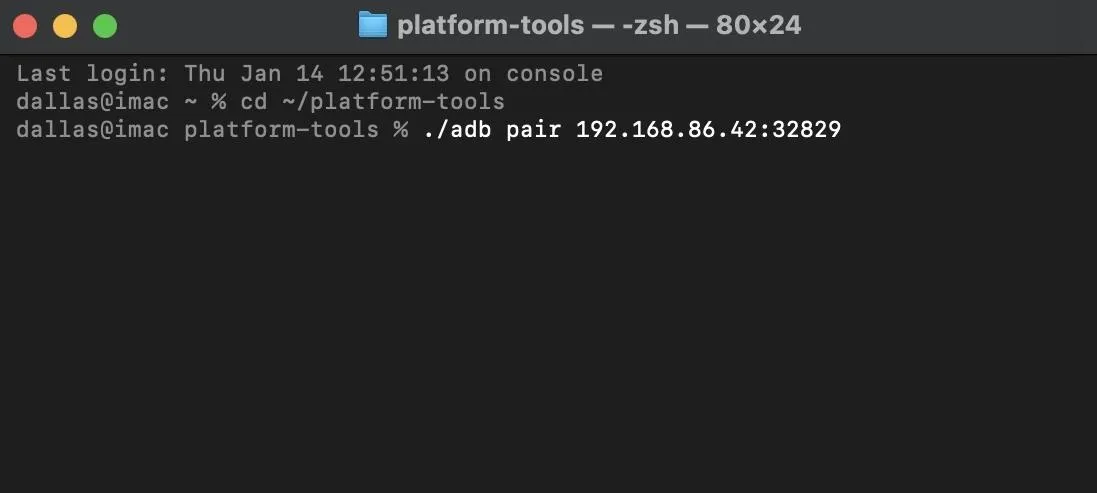Click the blue folder icon in title bar
Screen dimensions: 1097x493
coord(372,25)
